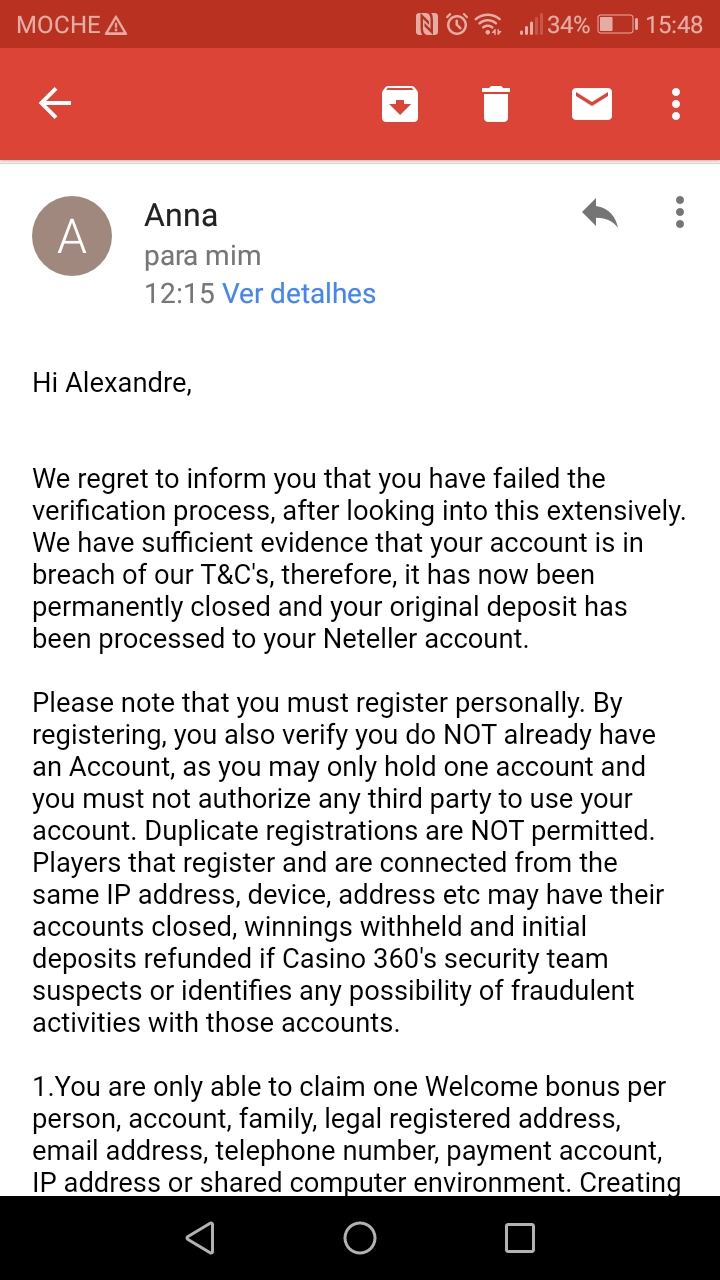The width and height of the screenshot is (720, 1280).
Task: Archive this email
Action: pyautogui.click(x=400, y=104)
